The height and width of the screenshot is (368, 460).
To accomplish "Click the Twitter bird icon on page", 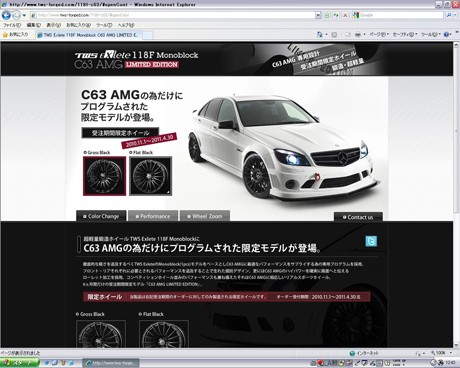I will [371, 241].
